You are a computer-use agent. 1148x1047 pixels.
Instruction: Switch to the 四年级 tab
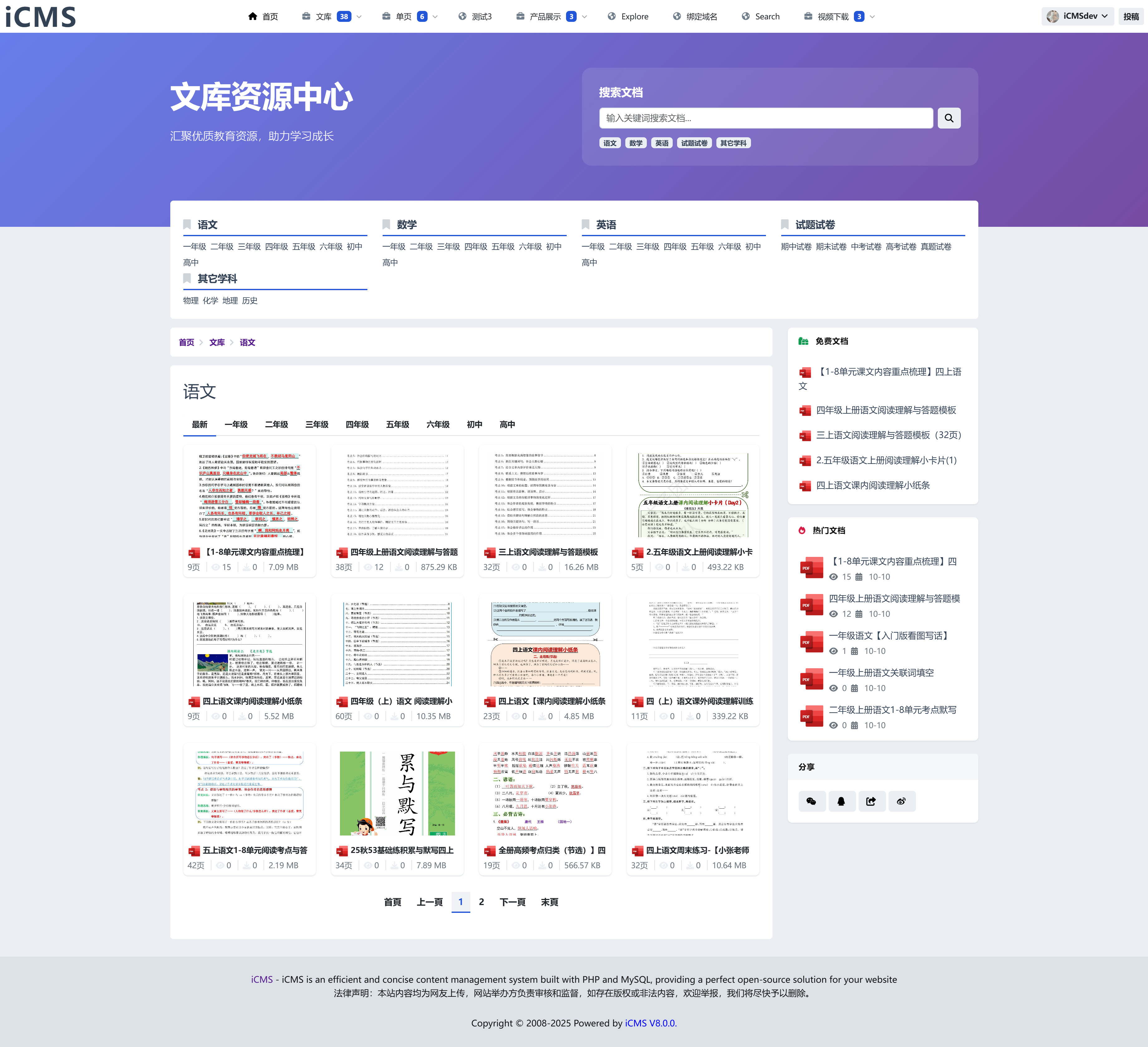357,424
